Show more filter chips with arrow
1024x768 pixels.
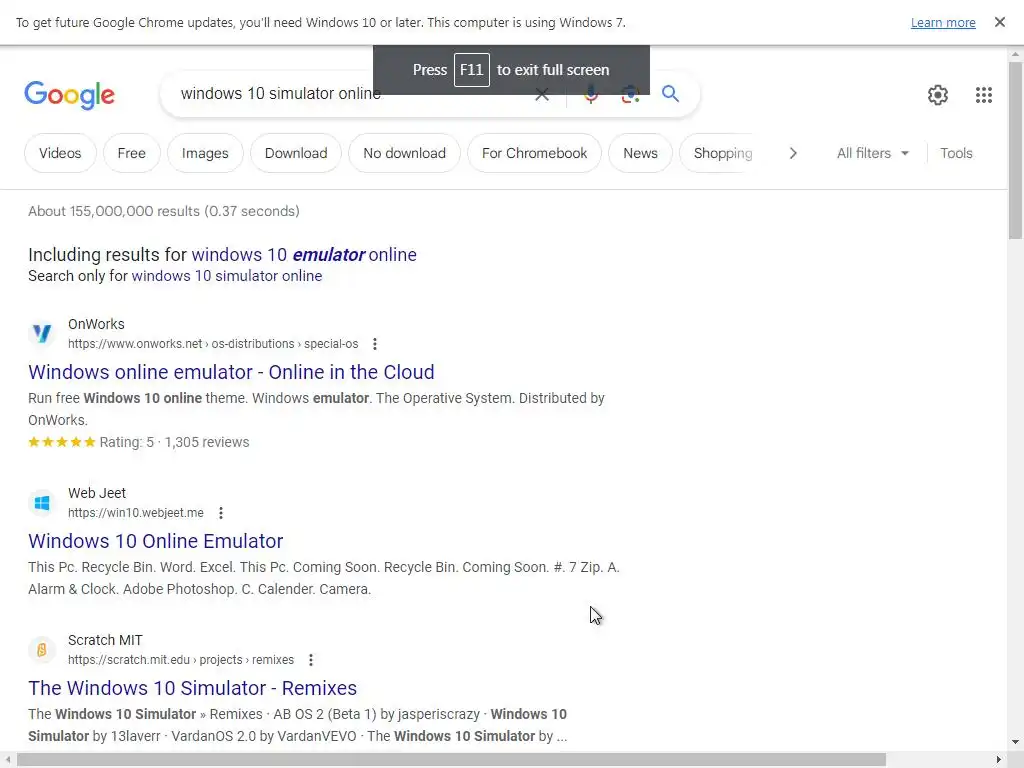pos(793,153)
